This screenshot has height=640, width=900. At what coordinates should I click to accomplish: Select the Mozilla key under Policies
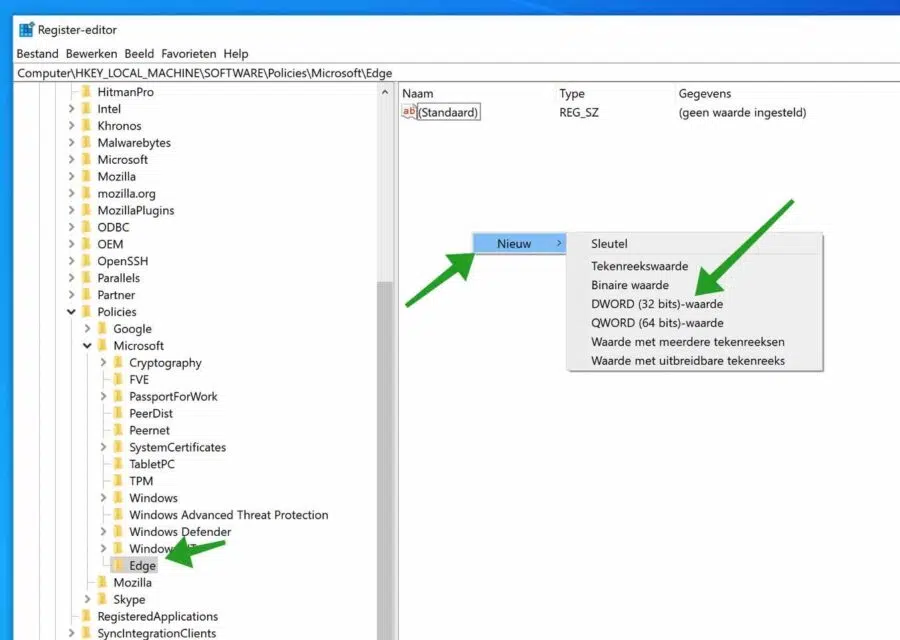132,583
